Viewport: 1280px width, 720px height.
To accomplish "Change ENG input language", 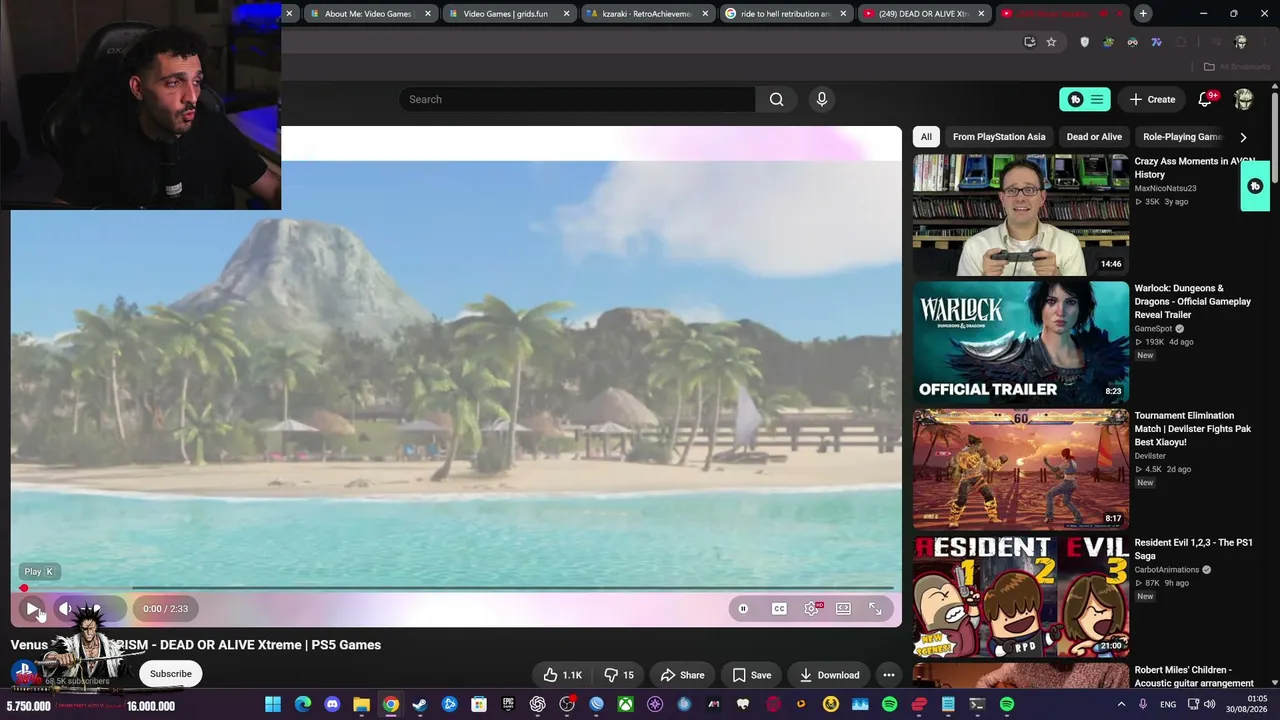I will tap(1168, 704).
